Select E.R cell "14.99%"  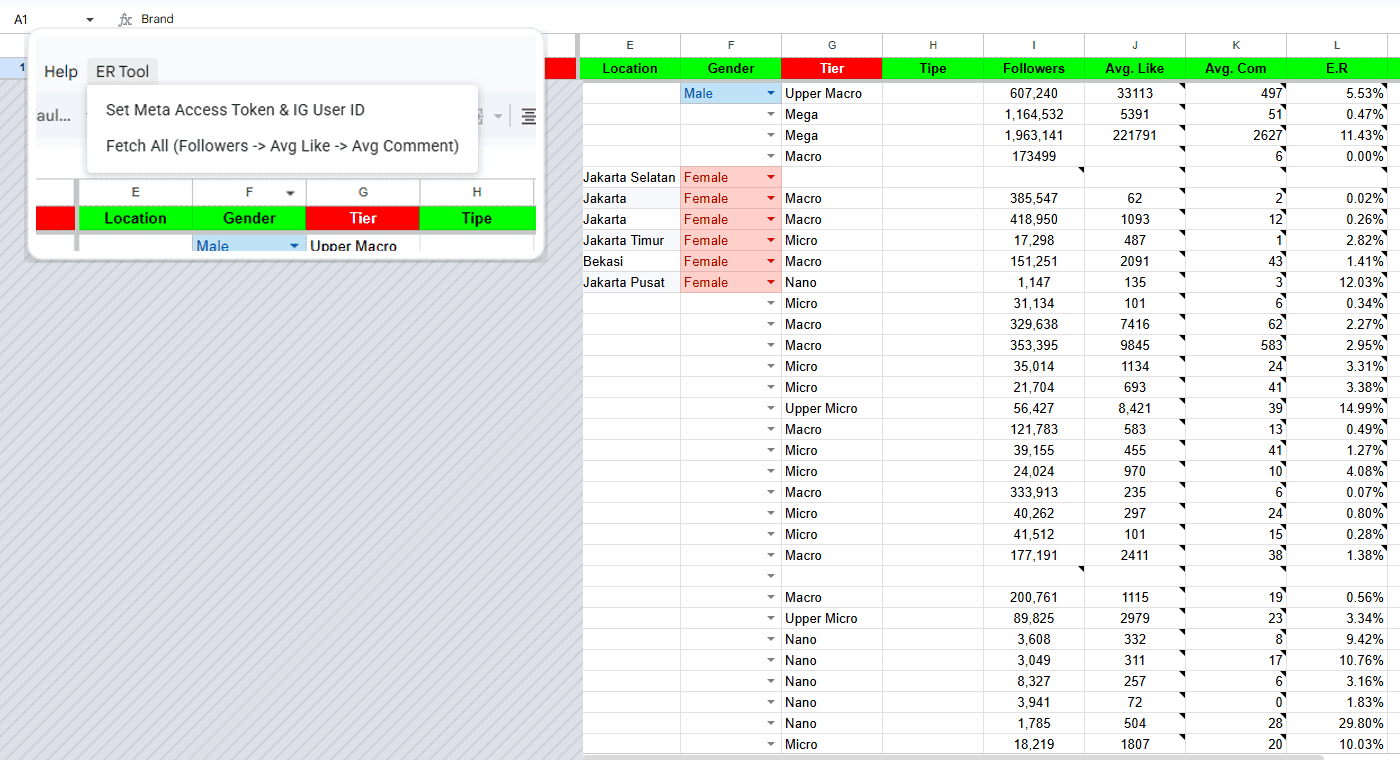tap(1337, 408)
